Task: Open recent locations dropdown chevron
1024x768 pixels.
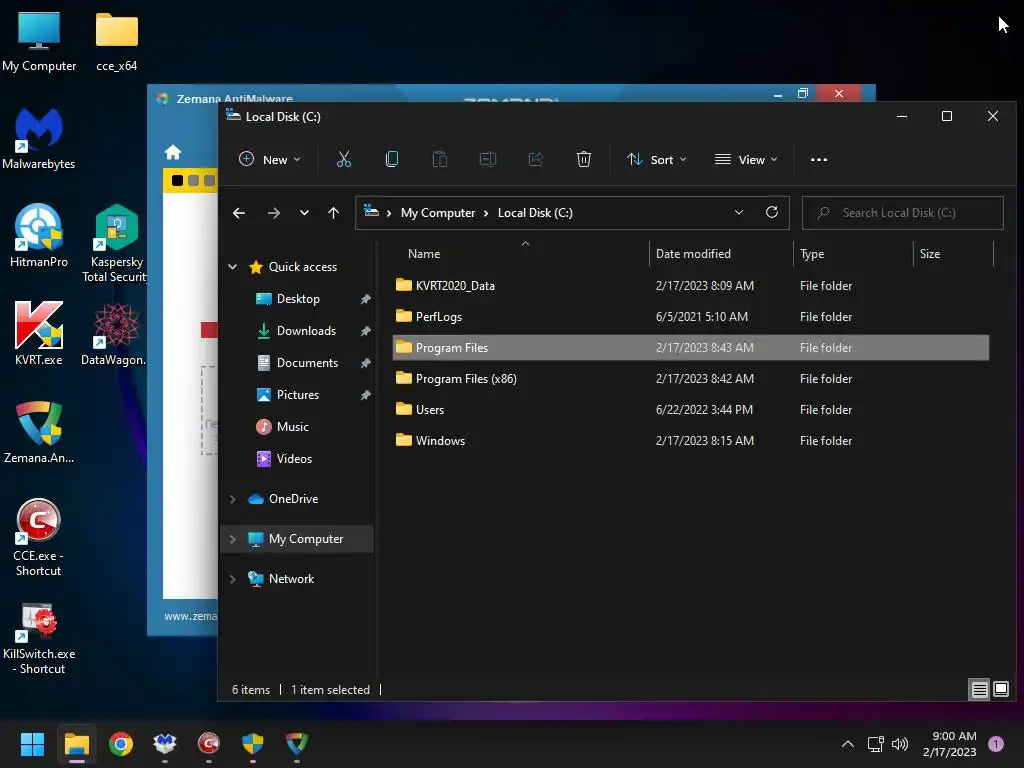Action: pyautogui.click(x=304, y=213)
